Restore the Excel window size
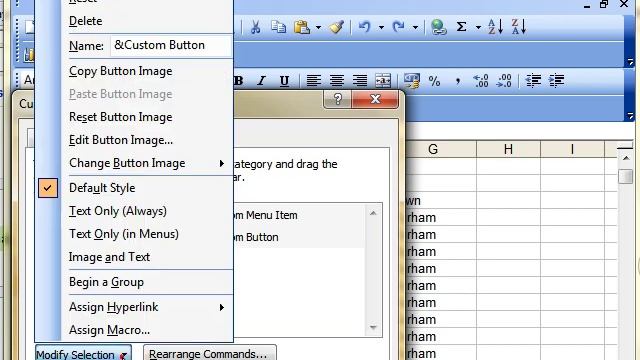640x360 pixels. 604,4
